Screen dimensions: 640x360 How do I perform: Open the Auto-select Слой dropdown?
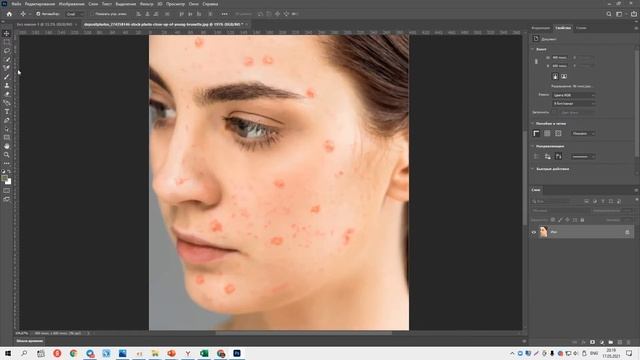pos(75,14)
